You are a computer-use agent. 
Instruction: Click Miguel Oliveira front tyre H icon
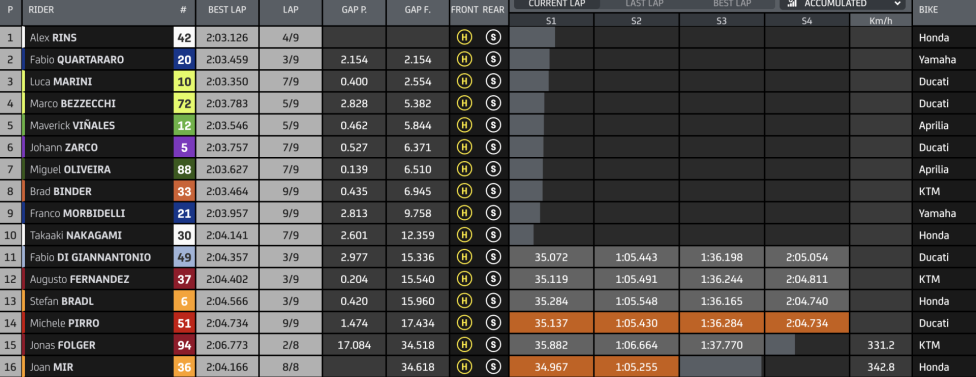coord(464,169)
